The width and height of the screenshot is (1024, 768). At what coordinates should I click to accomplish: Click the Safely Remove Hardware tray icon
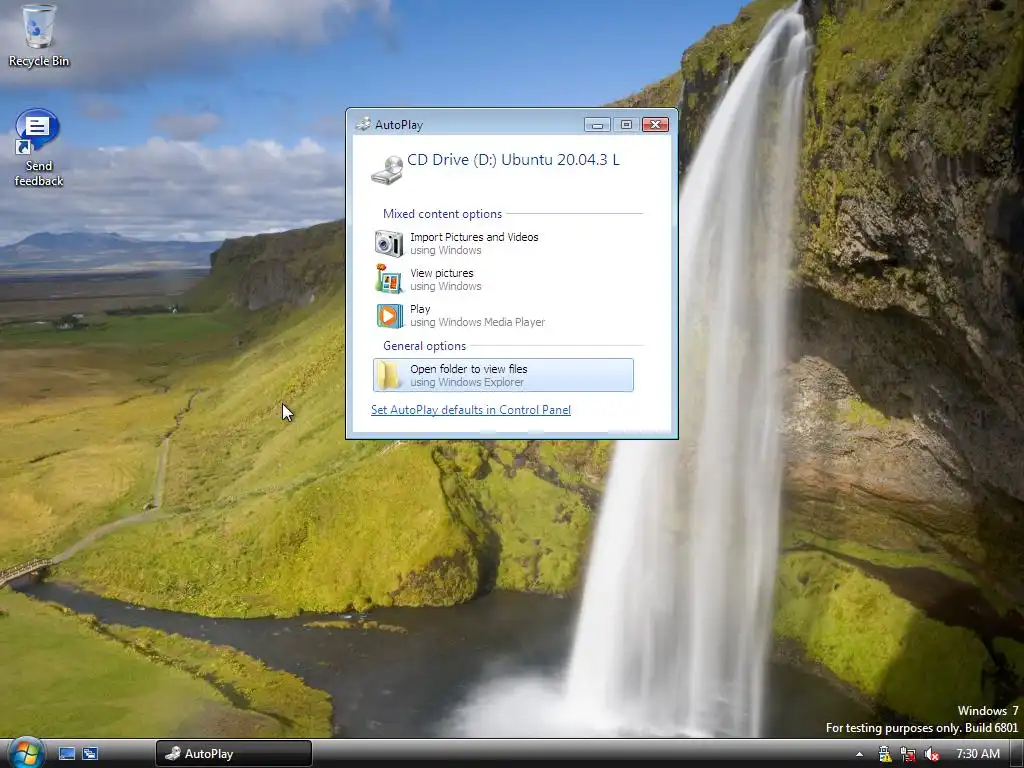tap(885, 754)
